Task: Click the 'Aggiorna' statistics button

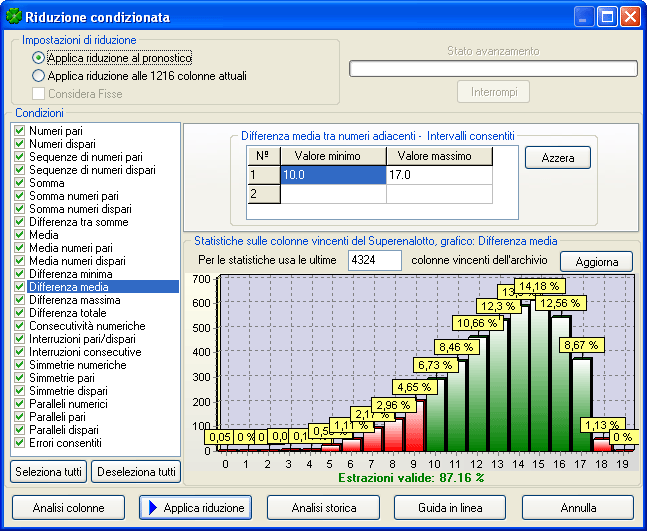Action: (x=596, y=261)
